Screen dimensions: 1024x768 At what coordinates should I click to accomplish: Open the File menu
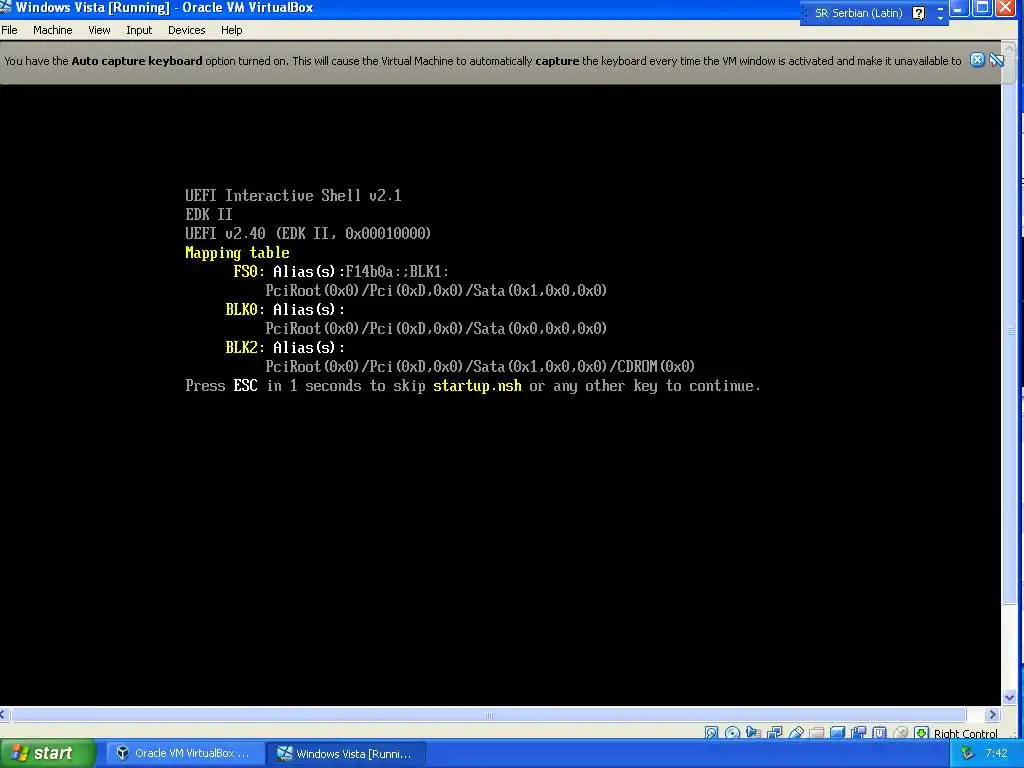point(9,30)
